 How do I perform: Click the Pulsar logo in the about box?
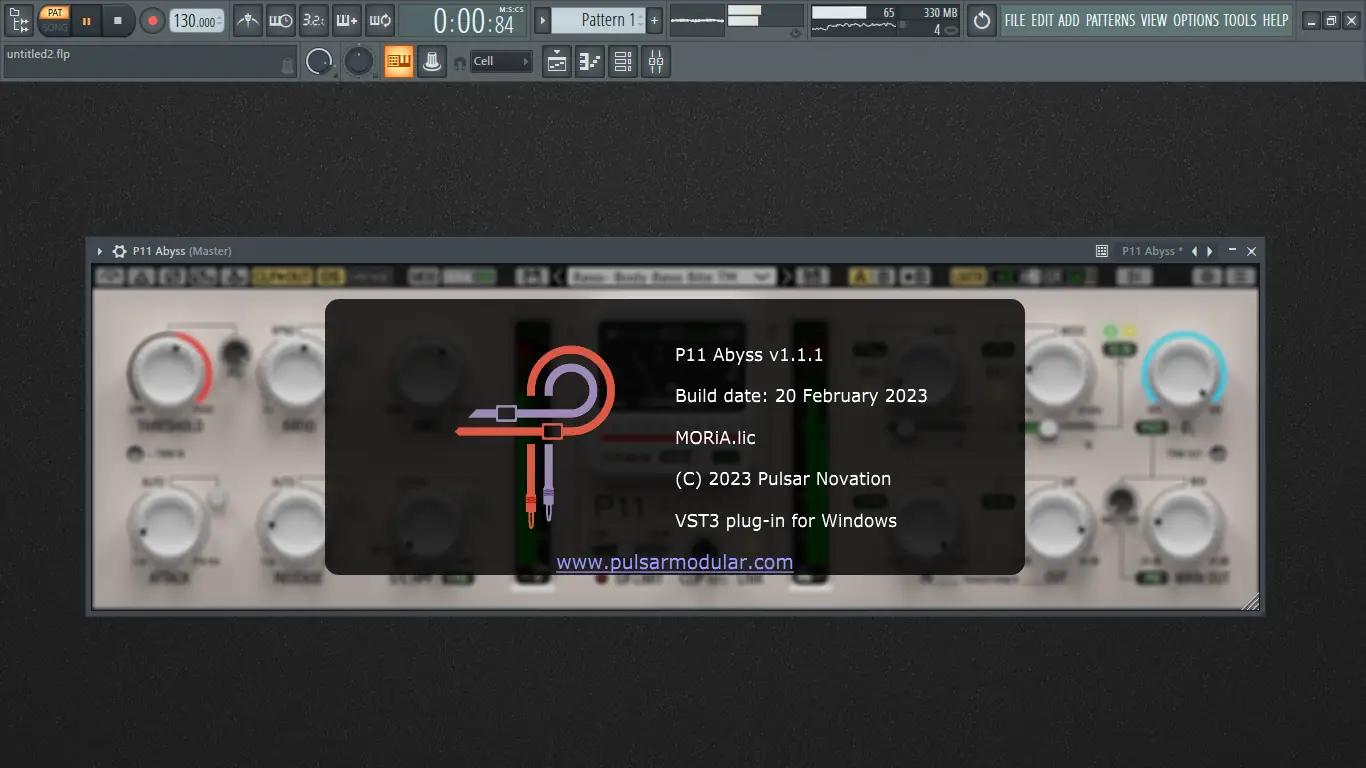point(536,436)
